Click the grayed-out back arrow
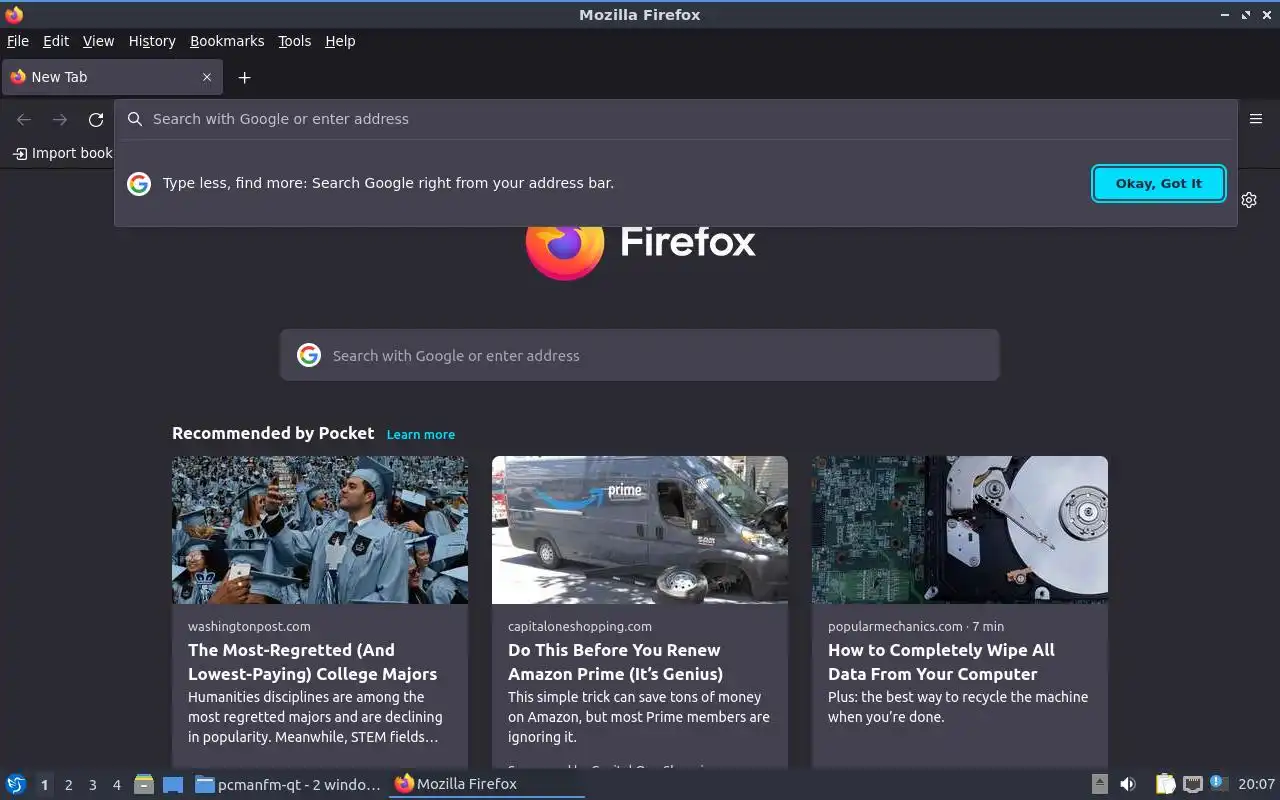Screen dimensions: 1280x800 [x=24, y=120]
